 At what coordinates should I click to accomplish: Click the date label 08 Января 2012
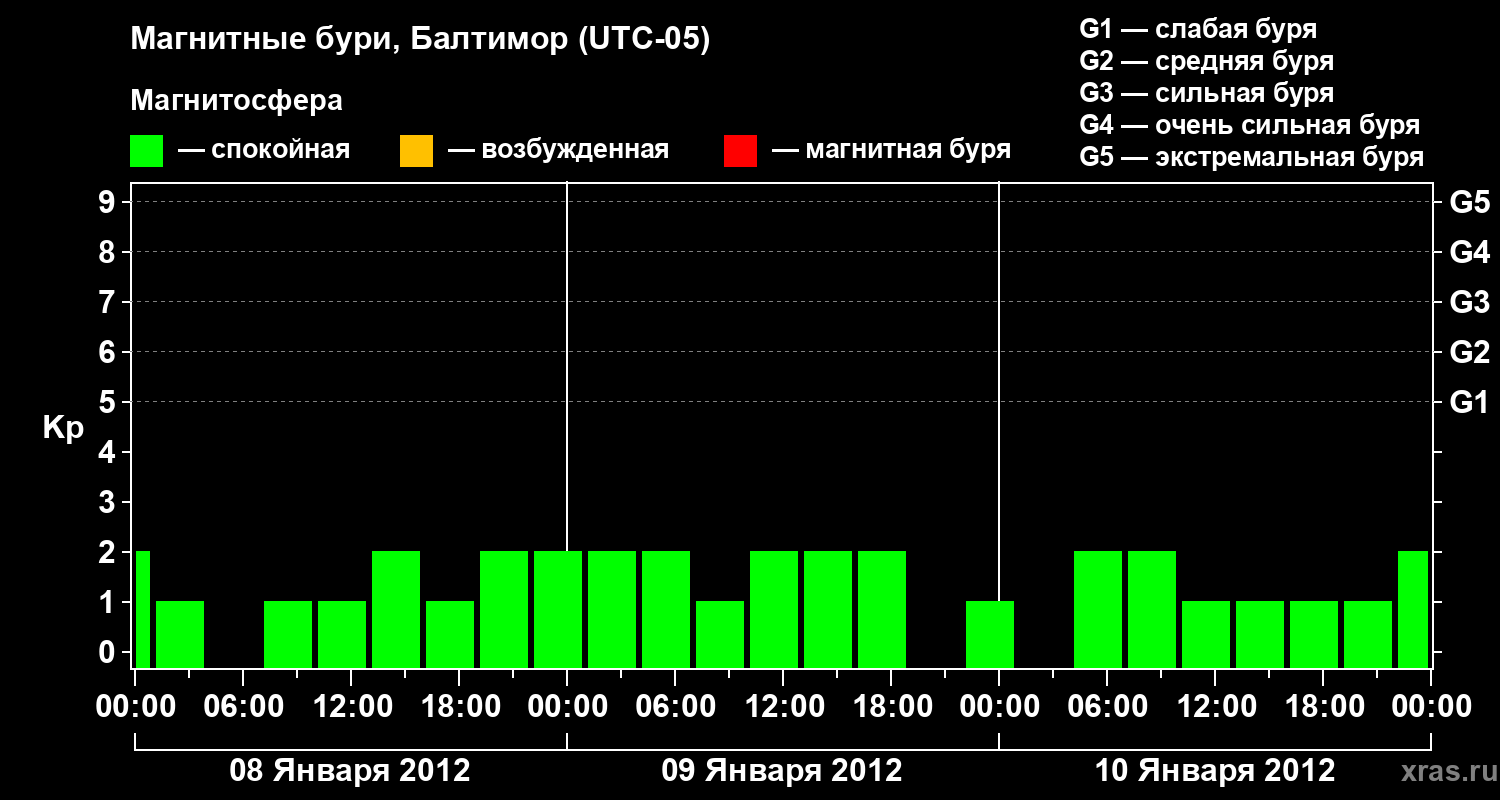[x=350, y=771]
